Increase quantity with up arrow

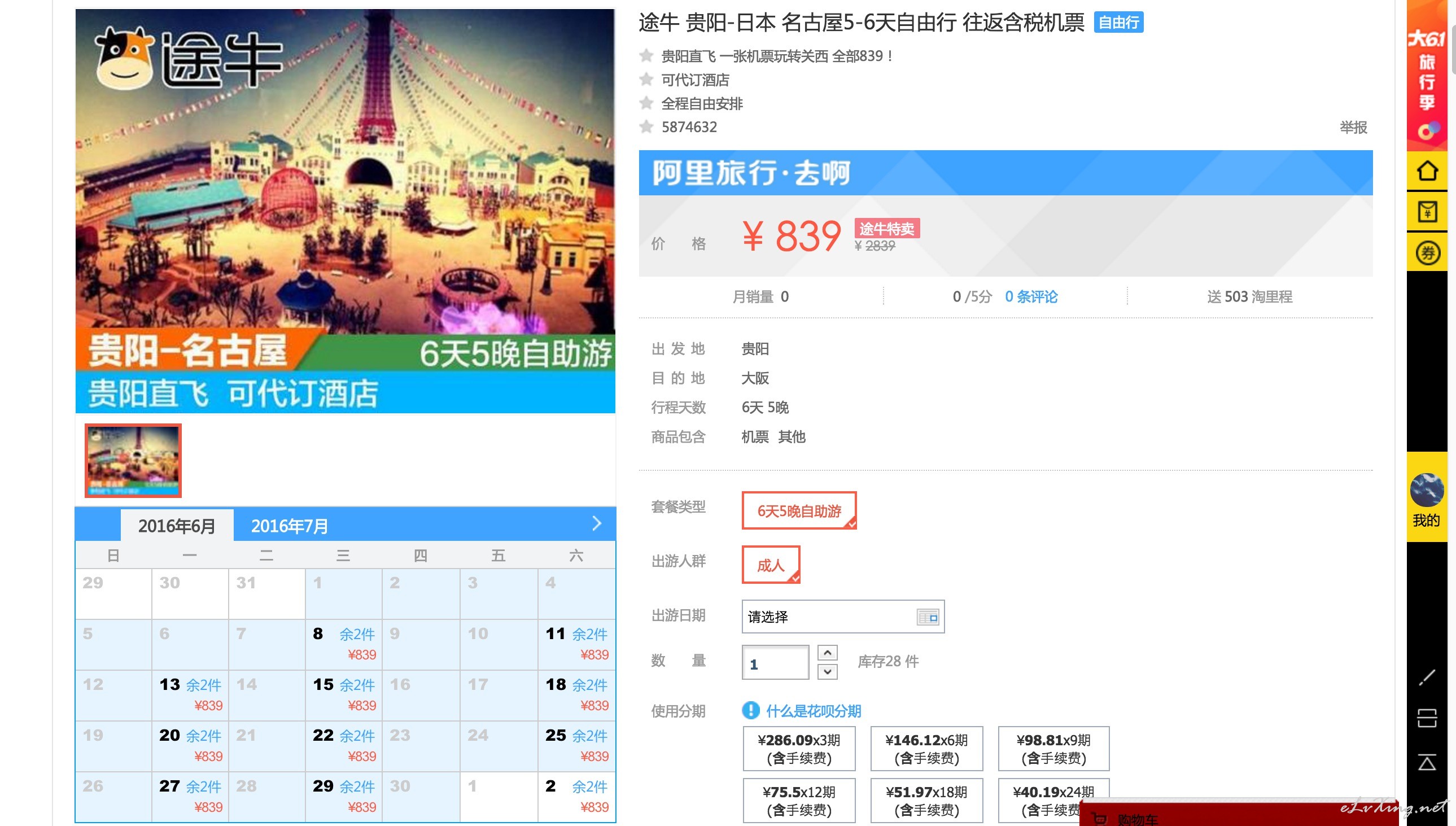tap(828, 653)
